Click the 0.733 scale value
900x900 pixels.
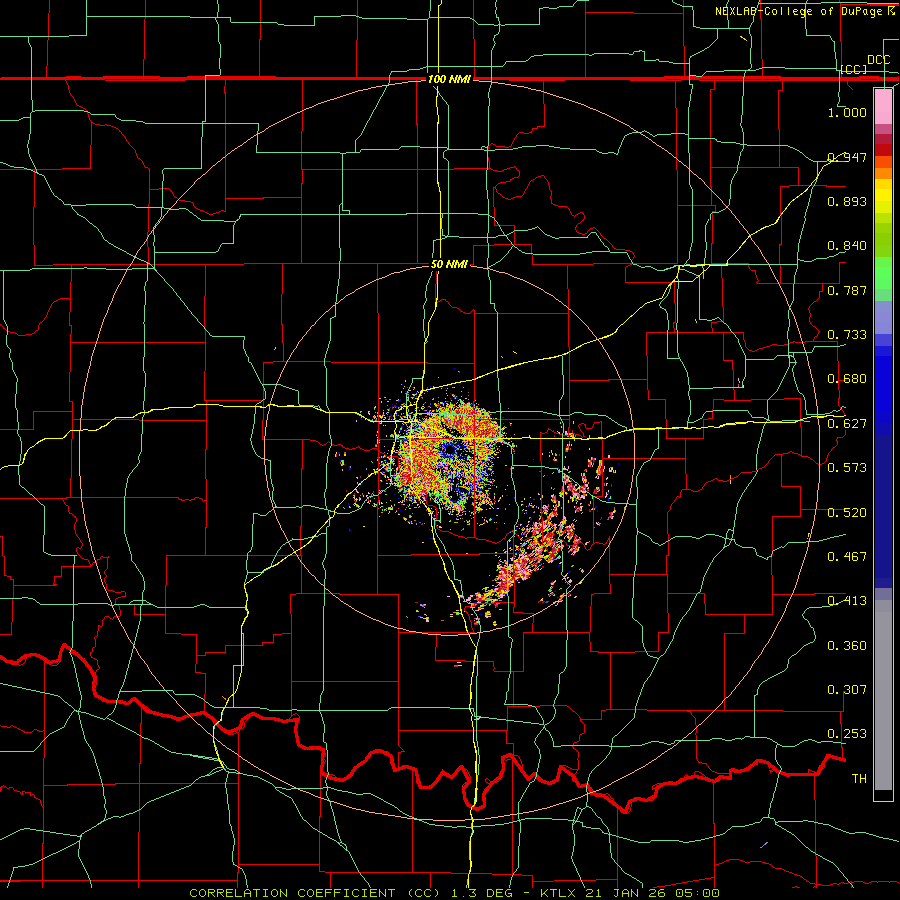(847, 335)
